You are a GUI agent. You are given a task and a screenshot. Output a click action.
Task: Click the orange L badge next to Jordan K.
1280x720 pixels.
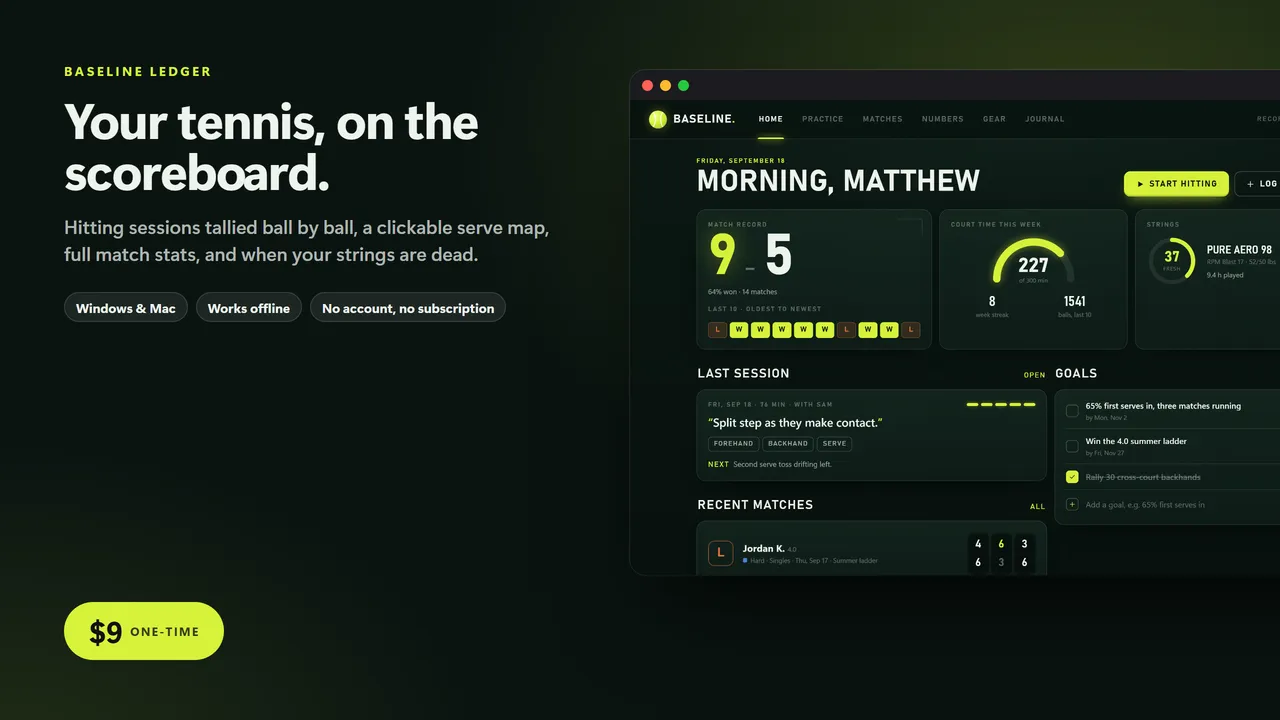720,553
